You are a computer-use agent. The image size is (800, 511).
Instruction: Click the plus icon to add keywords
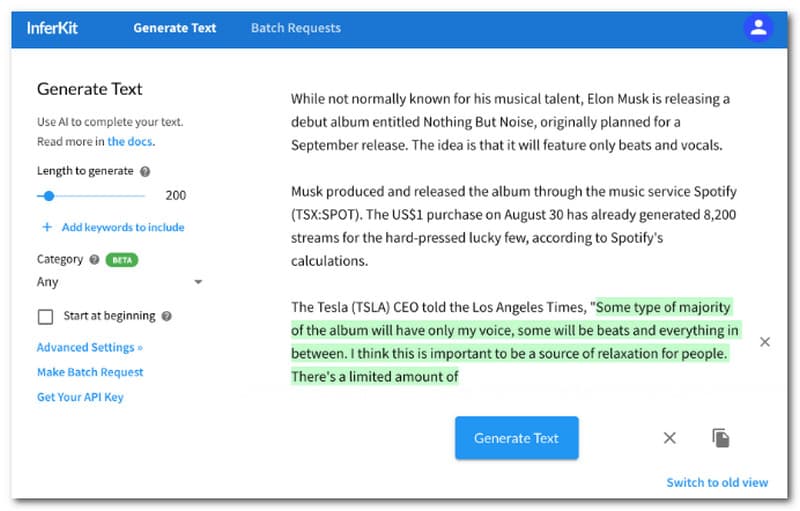47,227
